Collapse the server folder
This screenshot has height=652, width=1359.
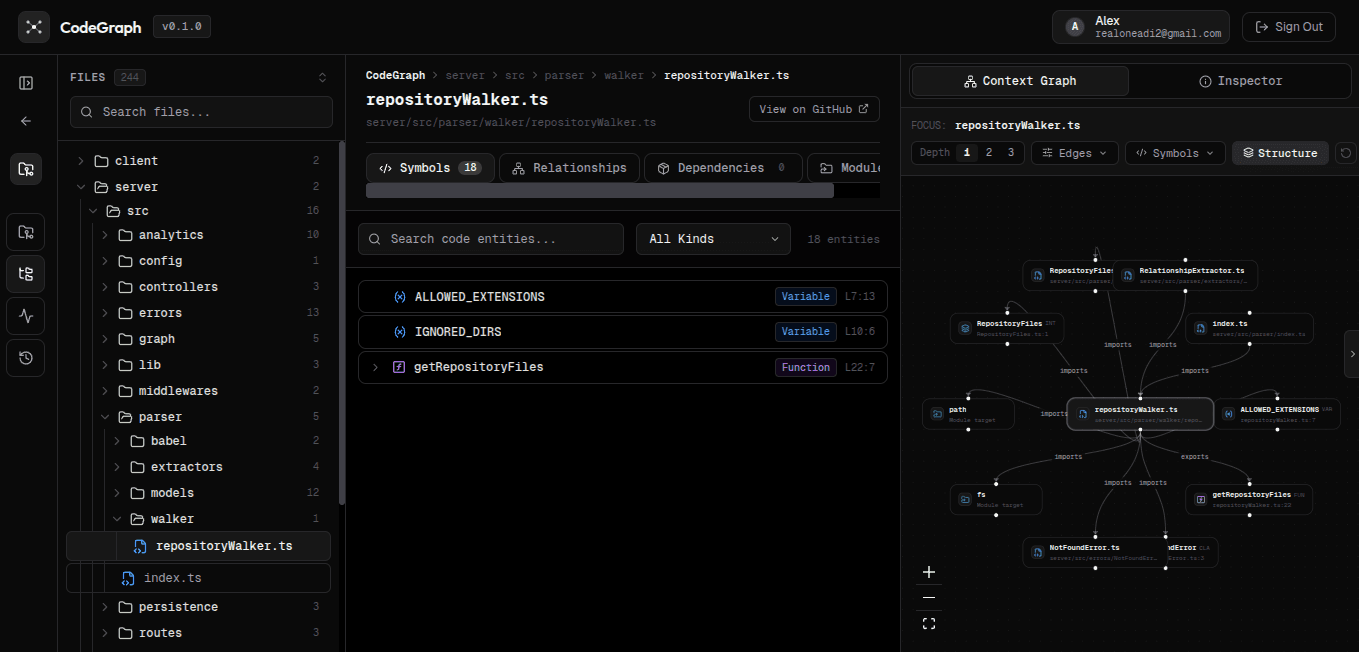tap(81, 187)
